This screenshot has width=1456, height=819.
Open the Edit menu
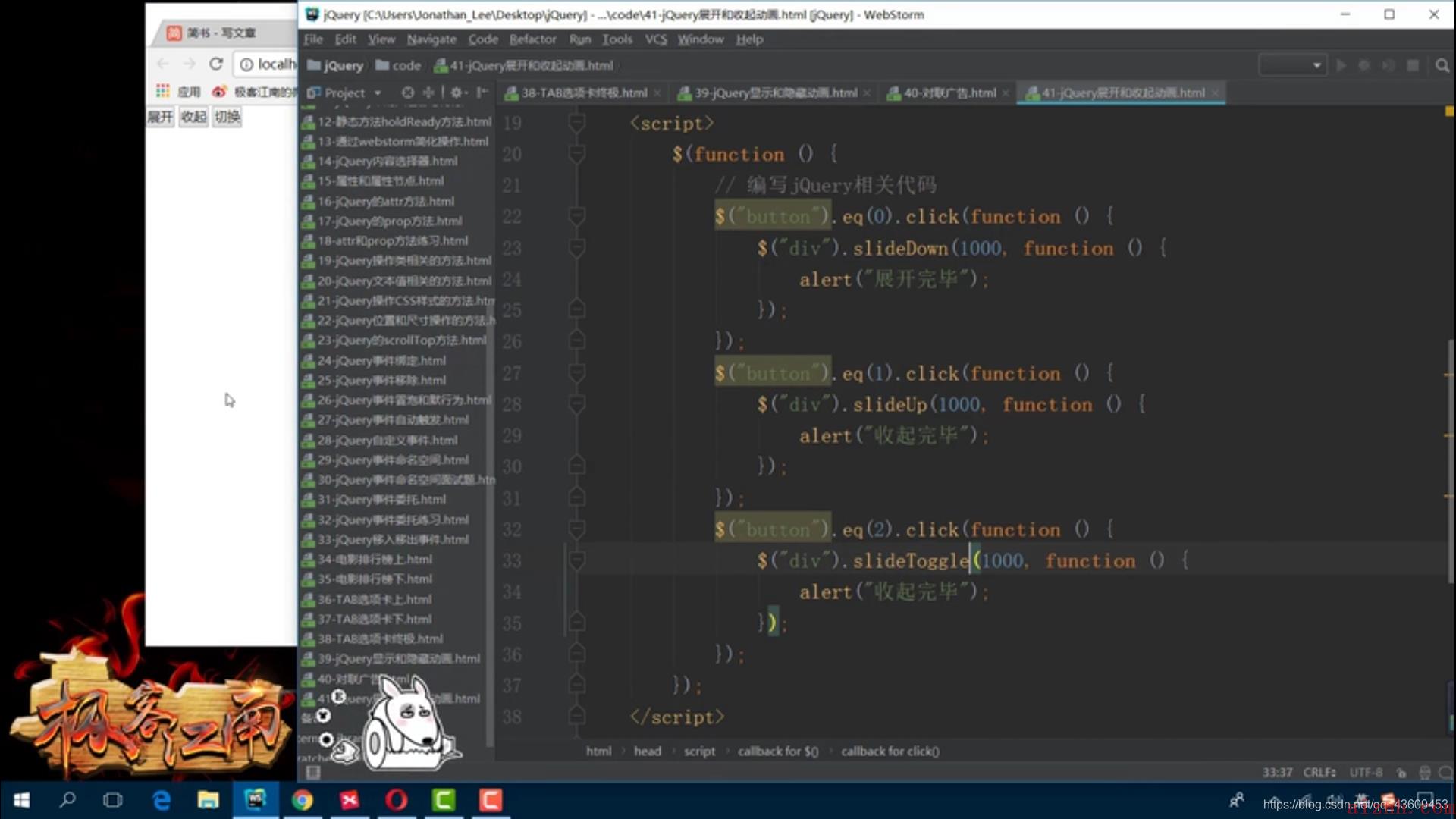coord(345,39)
